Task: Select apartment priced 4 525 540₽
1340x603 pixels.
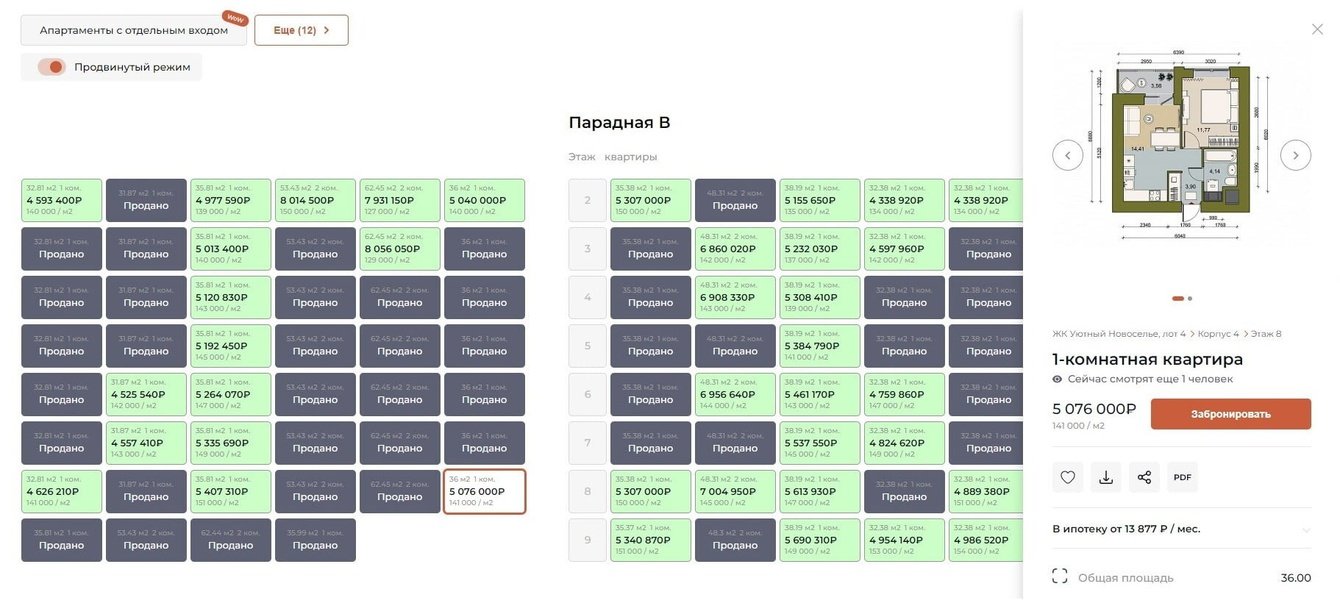Action: [x=146, y=394]
